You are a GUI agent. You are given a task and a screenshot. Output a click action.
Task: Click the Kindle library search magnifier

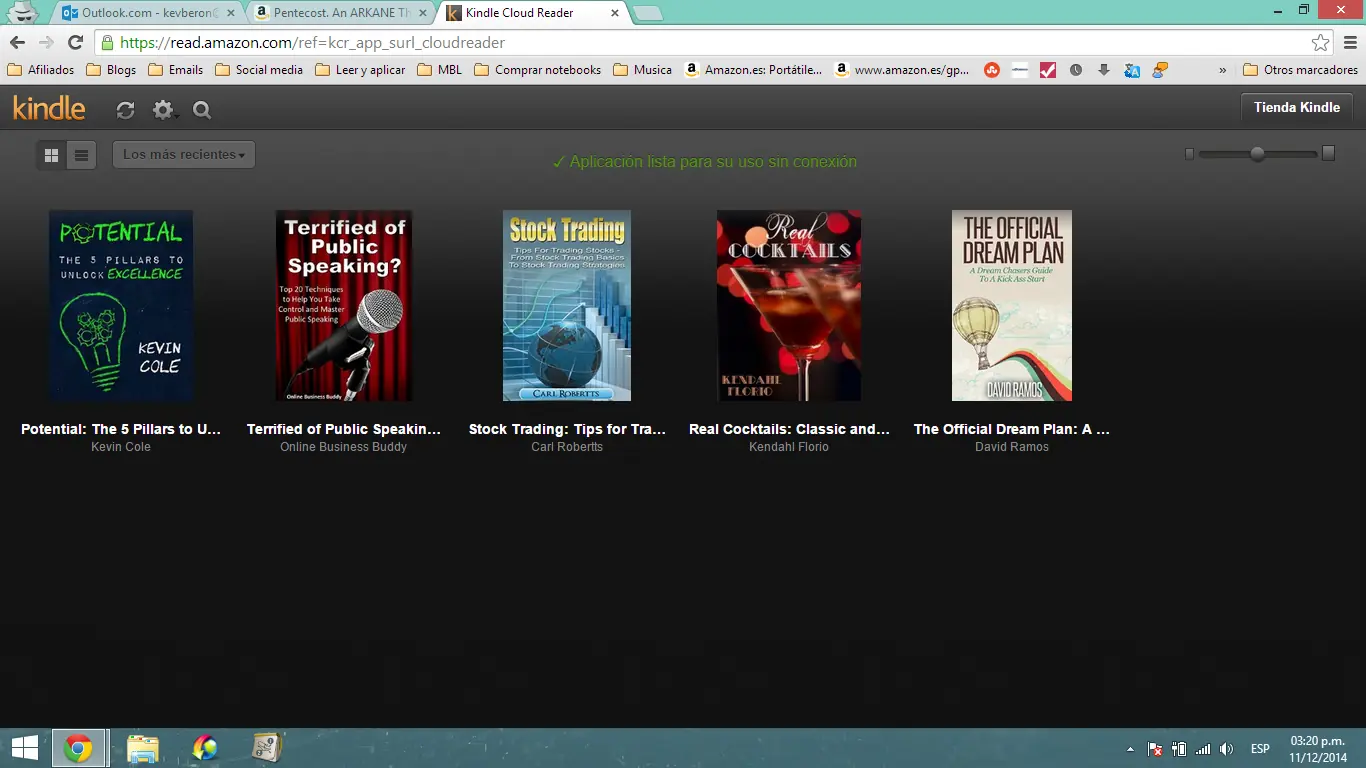pos(202,110)
